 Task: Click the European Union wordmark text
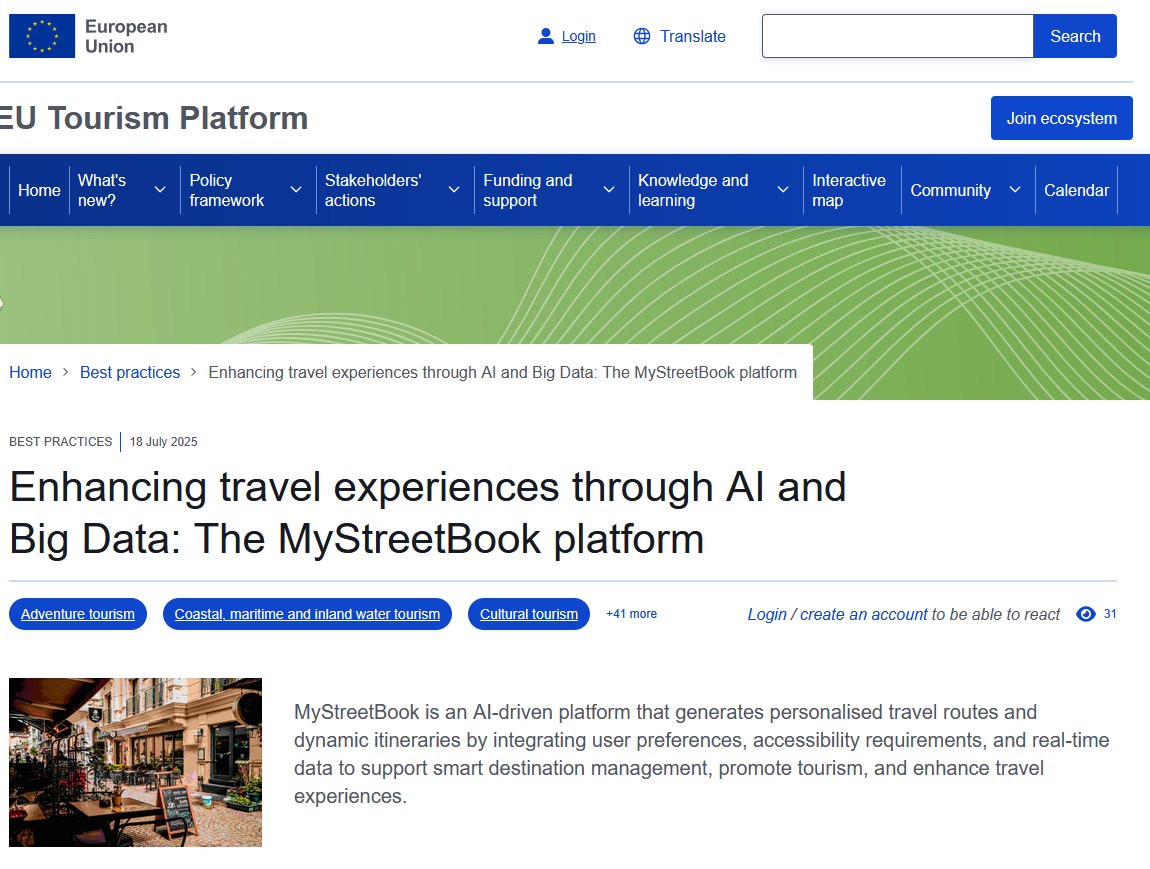pyautogui.click(x=126, y=36)
